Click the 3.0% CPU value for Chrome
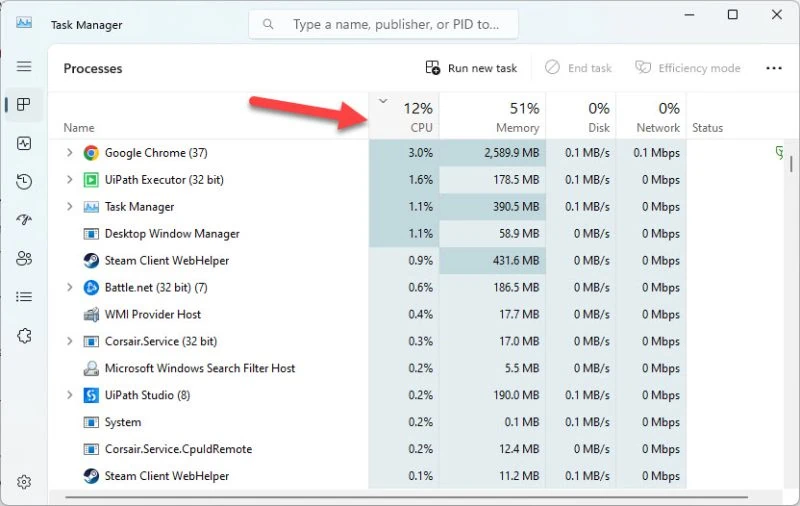This screenshot has height=506, width=800. coord(420,153)
